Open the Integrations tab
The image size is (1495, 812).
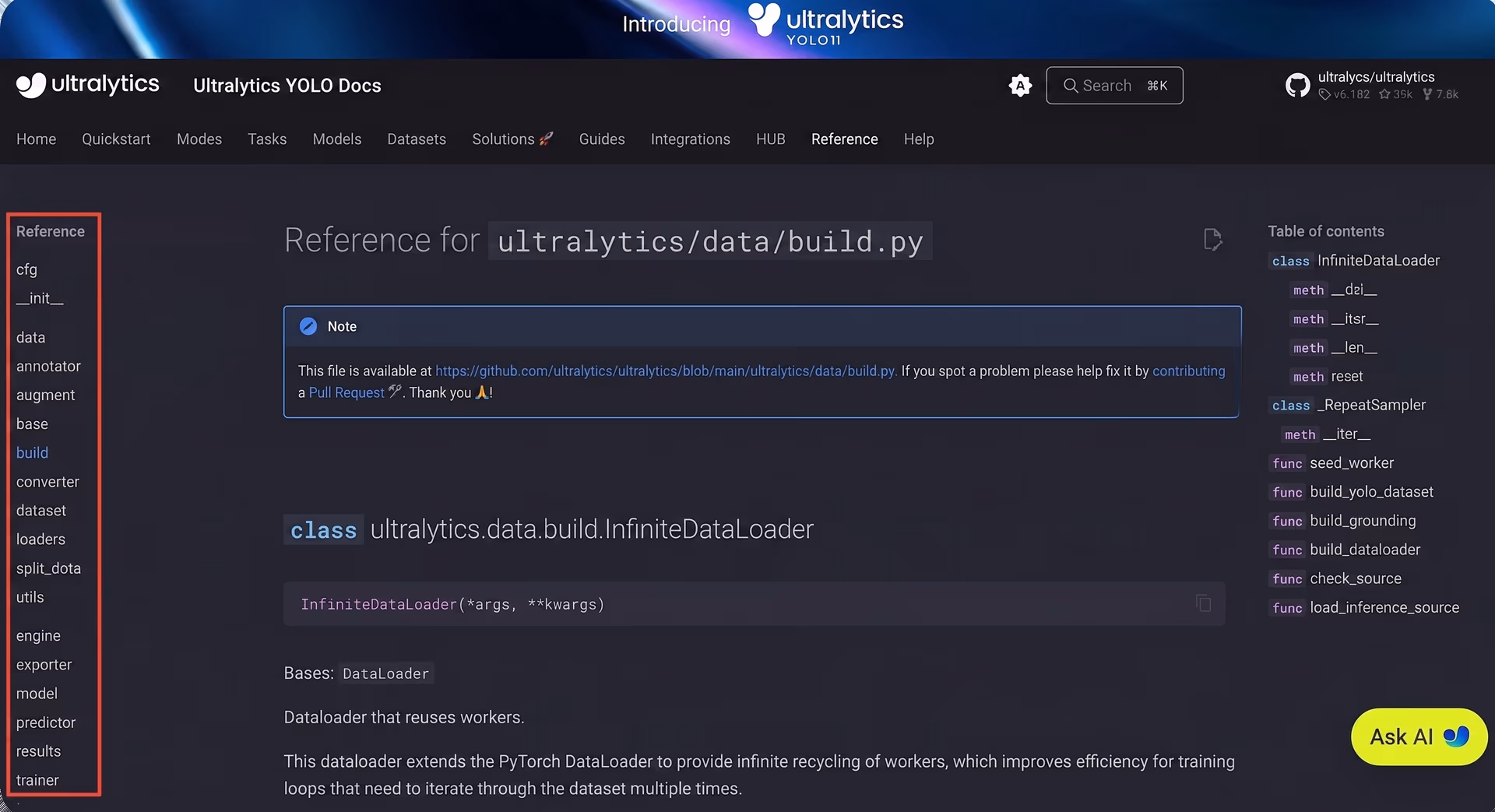(691, 139)
